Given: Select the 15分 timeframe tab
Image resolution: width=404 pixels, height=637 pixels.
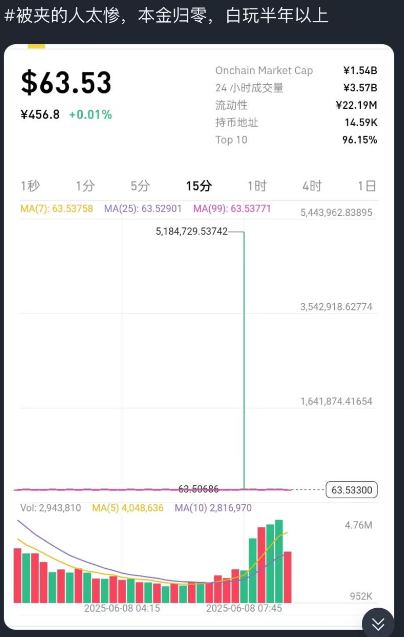Looking at the screenshot, I should (x=199, y=186).
